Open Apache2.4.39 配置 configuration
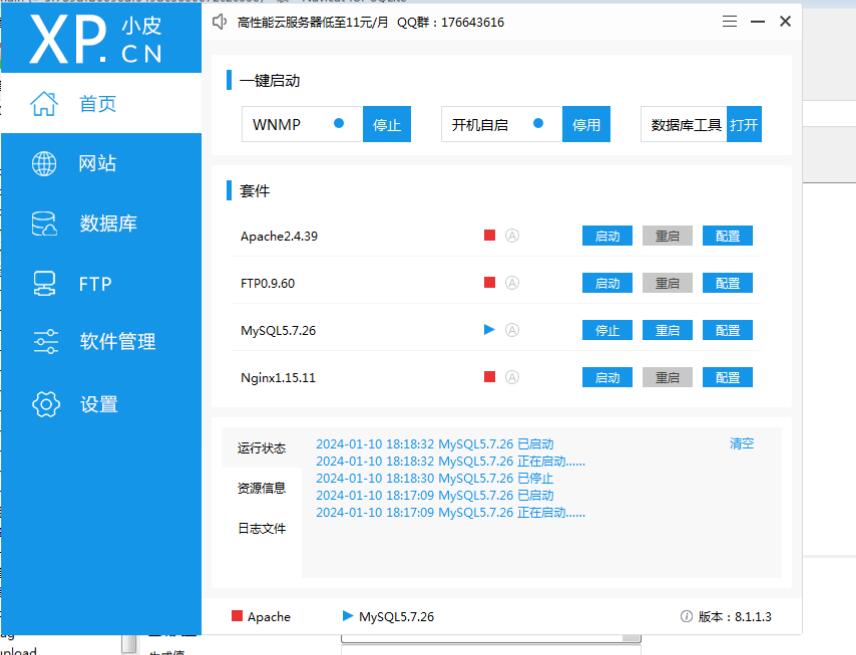856x655 pixels. (x=727, y=236)
